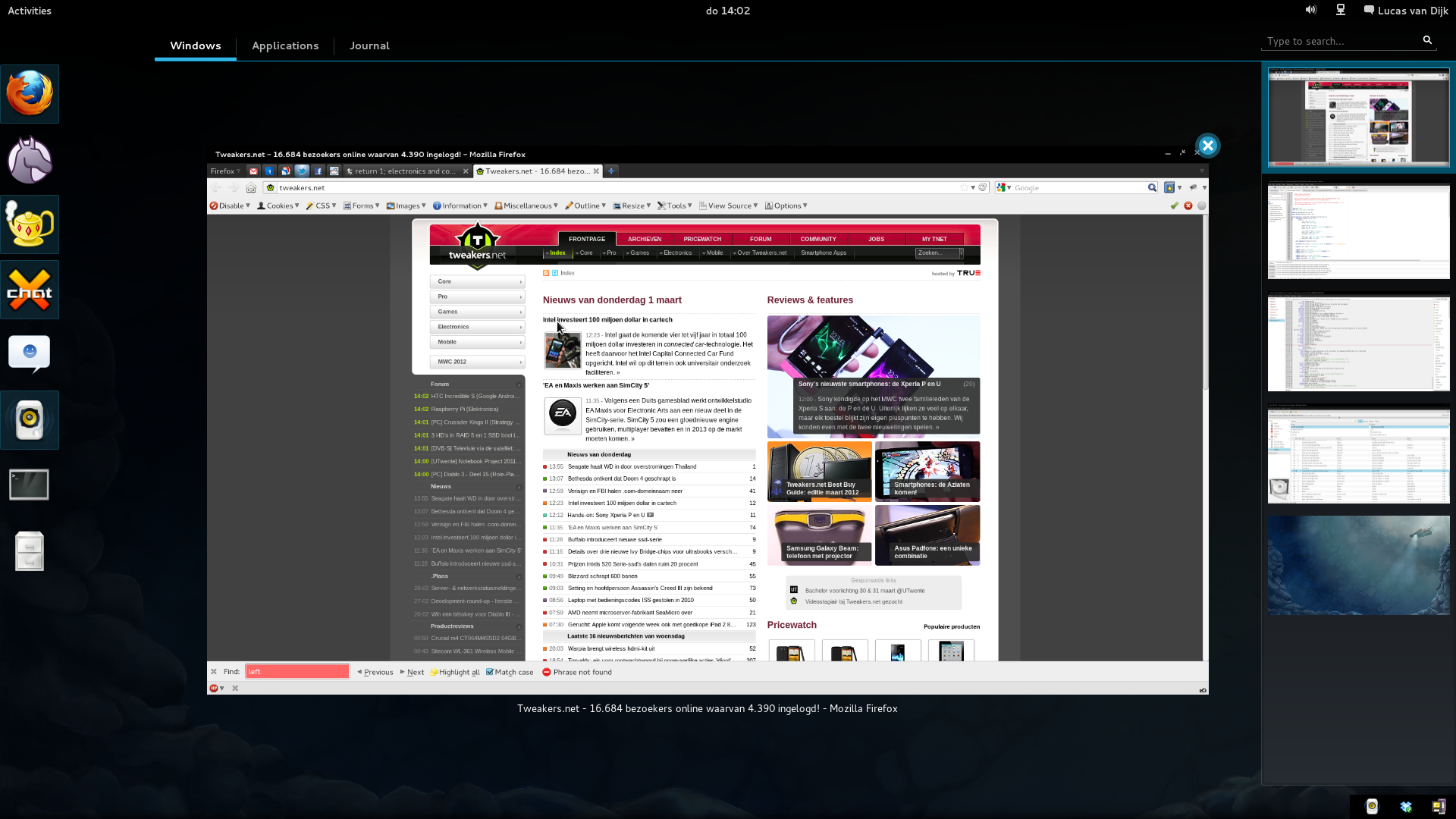Click the overview search magnifier icon

(x=1427, y=40)
